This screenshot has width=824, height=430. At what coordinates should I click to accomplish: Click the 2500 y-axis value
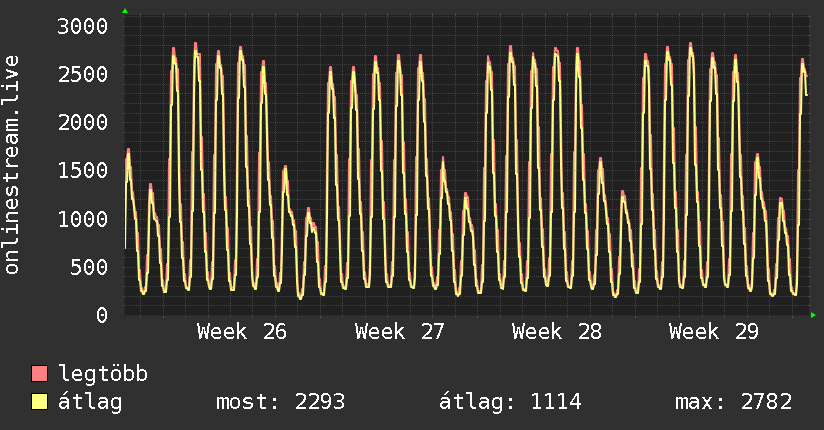pos(83,74)
